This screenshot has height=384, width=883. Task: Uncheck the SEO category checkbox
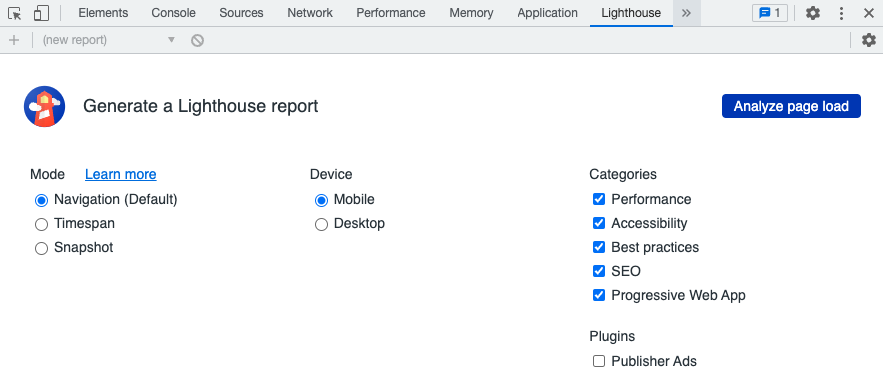point(599,271)
